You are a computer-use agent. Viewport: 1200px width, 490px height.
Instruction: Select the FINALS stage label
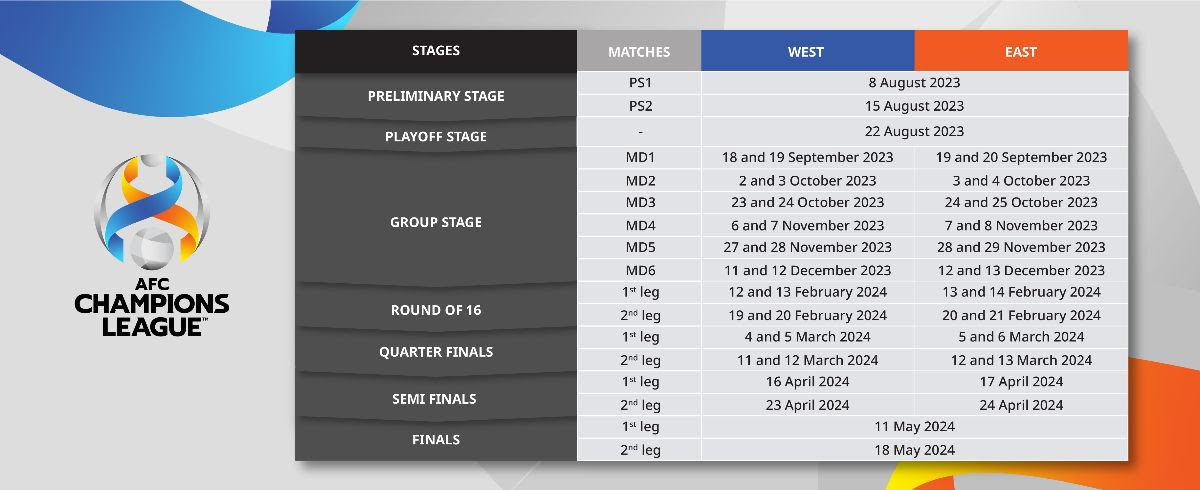pos(436,439)
